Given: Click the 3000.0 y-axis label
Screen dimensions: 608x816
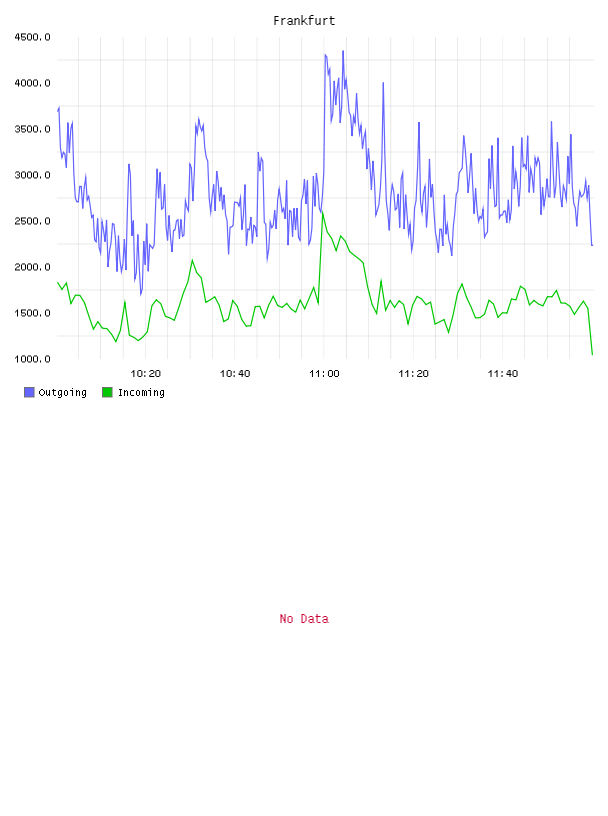Looking at the screenshot, I should tap(32, 175).
